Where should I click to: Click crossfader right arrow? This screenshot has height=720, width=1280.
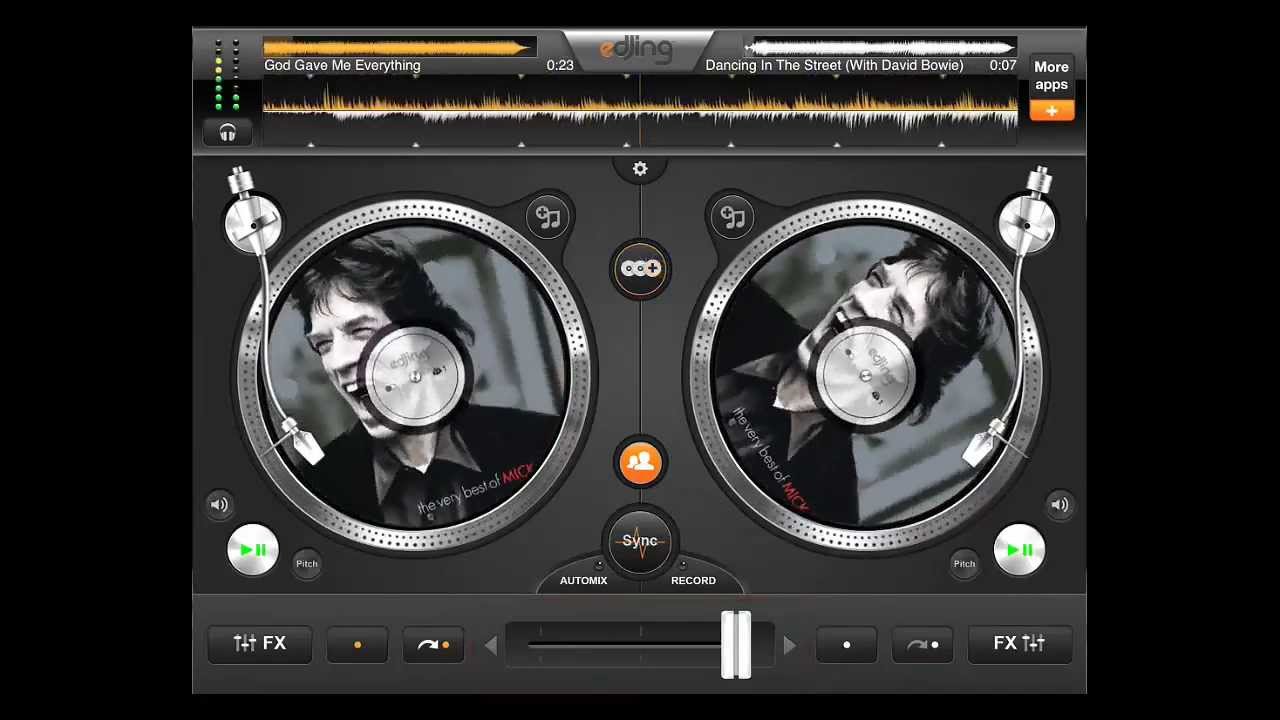point(790,646)
